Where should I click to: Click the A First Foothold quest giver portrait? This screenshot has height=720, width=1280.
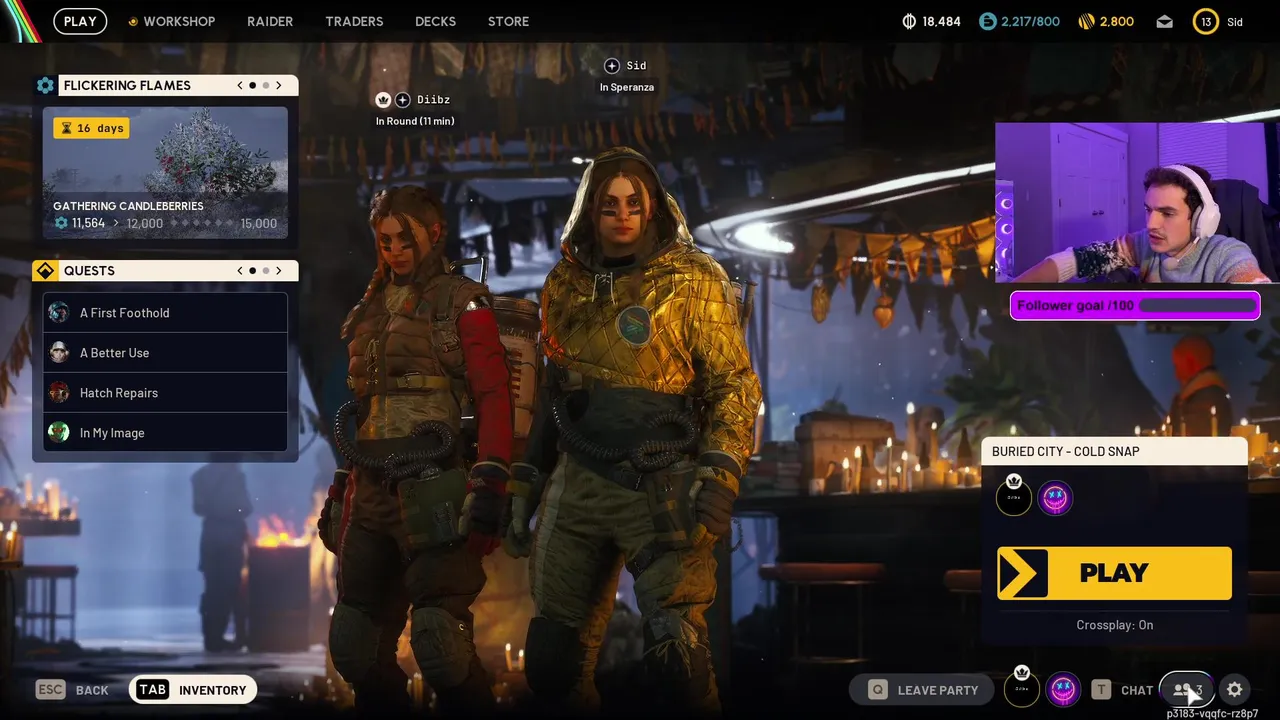coord(59,312)
